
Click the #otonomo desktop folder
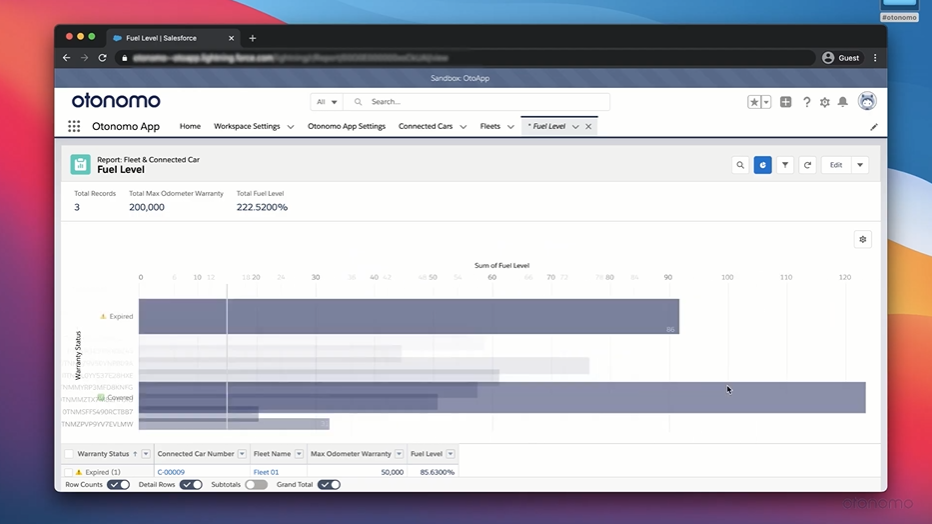pyautogui.click(x=899, y=11)
